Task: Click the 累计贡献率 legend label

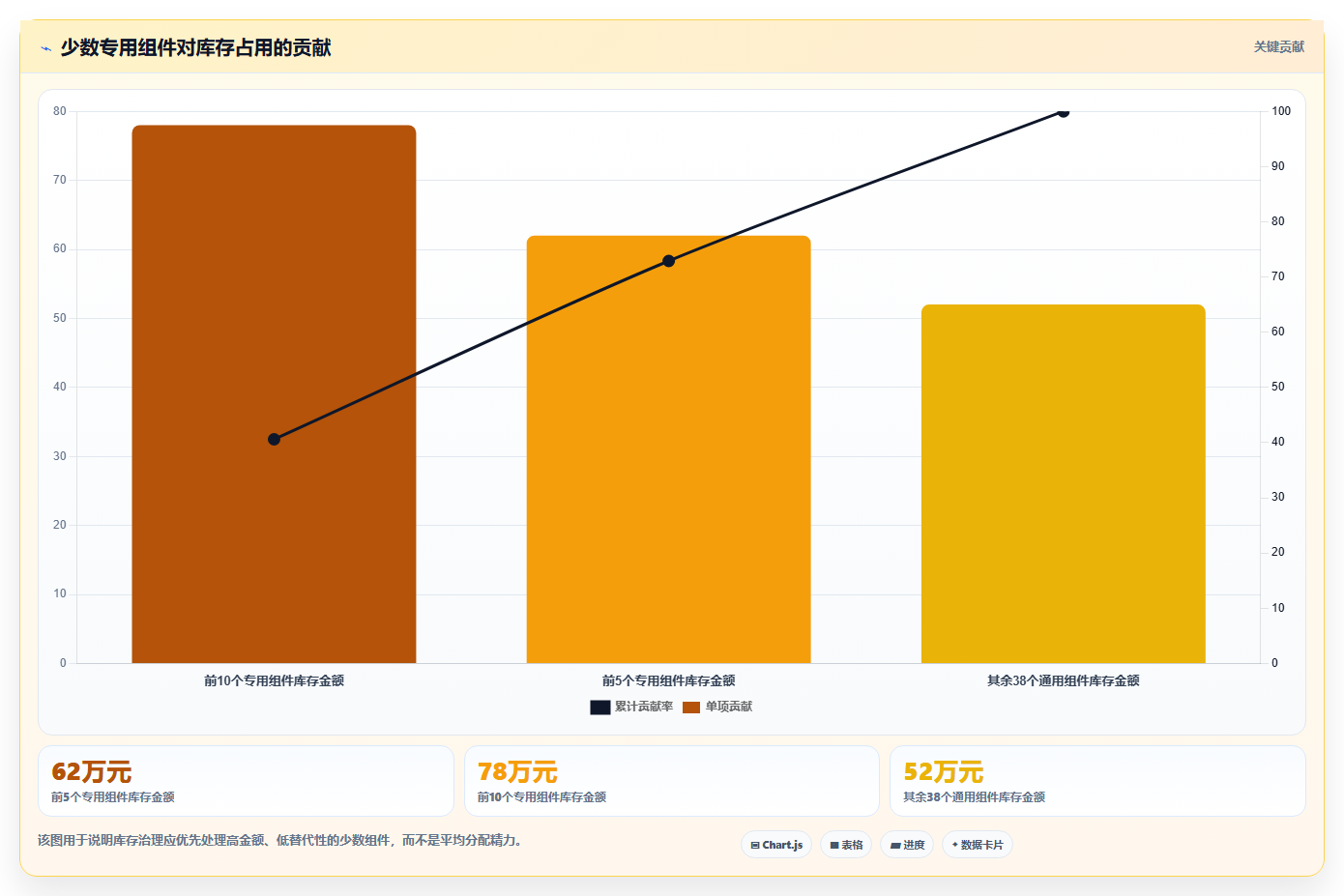Action: click(644, 707)
